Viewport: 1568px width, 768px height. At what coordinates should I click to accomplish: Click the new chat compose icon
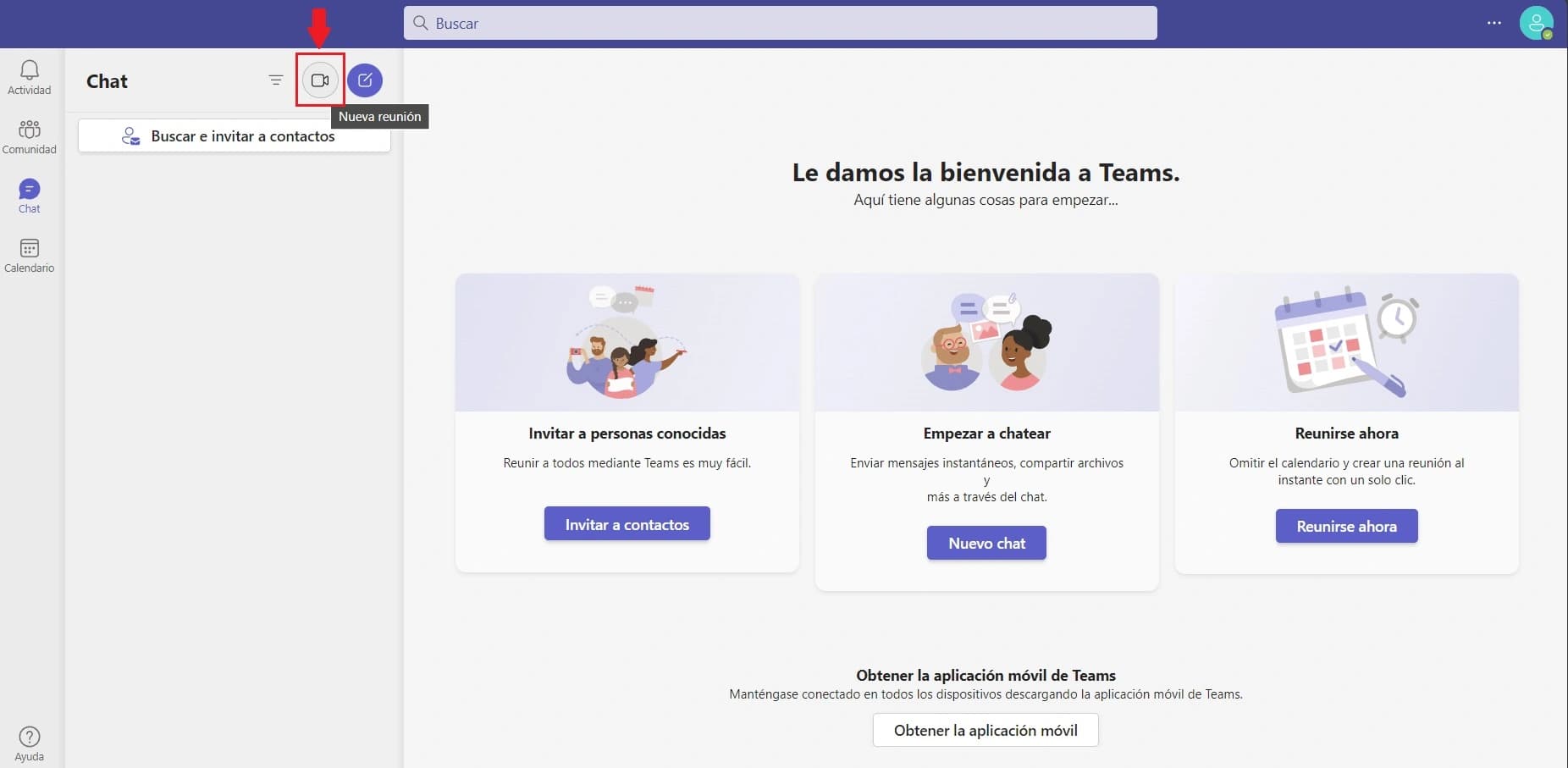coord(365,80)
